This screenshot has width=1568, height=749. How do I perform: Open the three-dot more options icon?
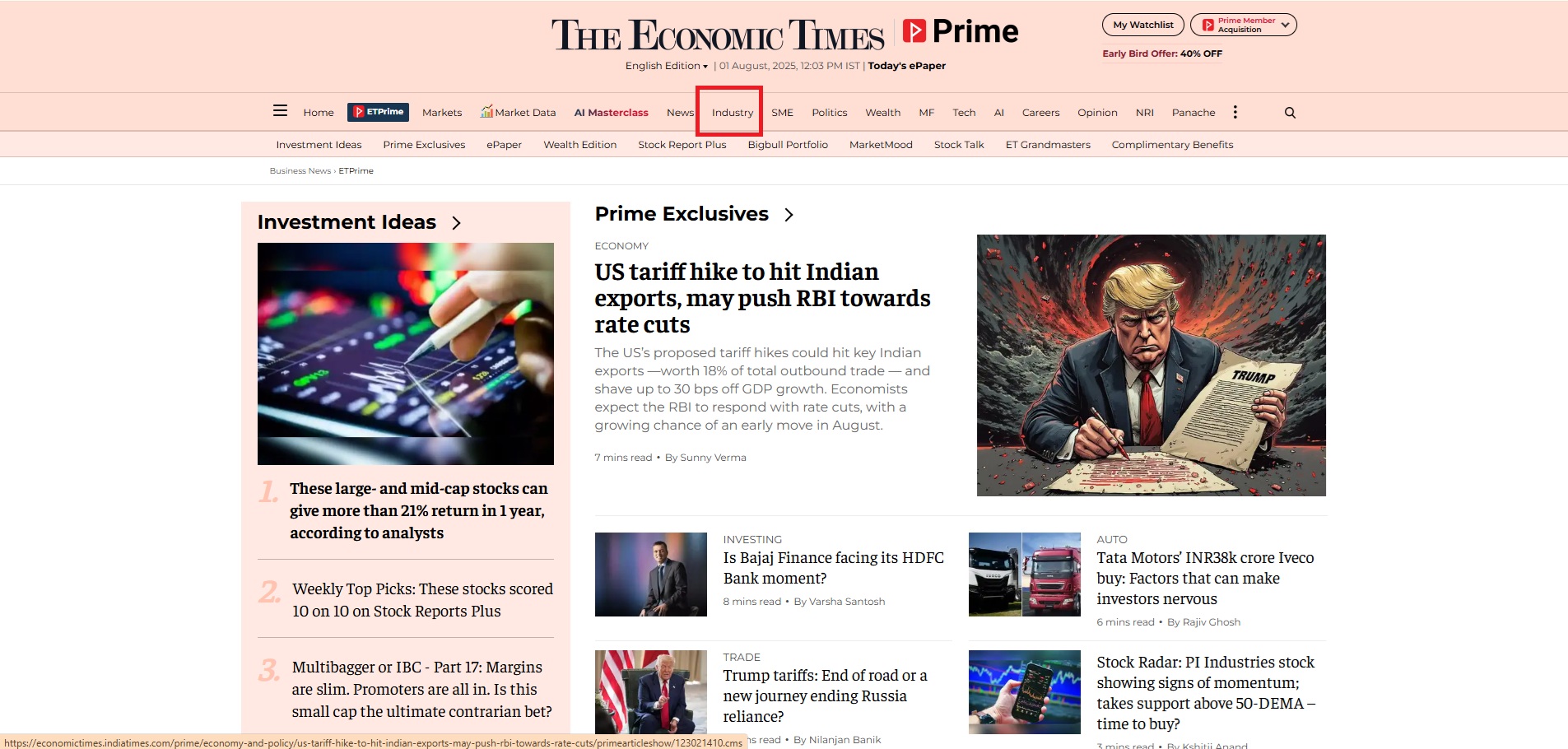click(x=1235, y=112)
